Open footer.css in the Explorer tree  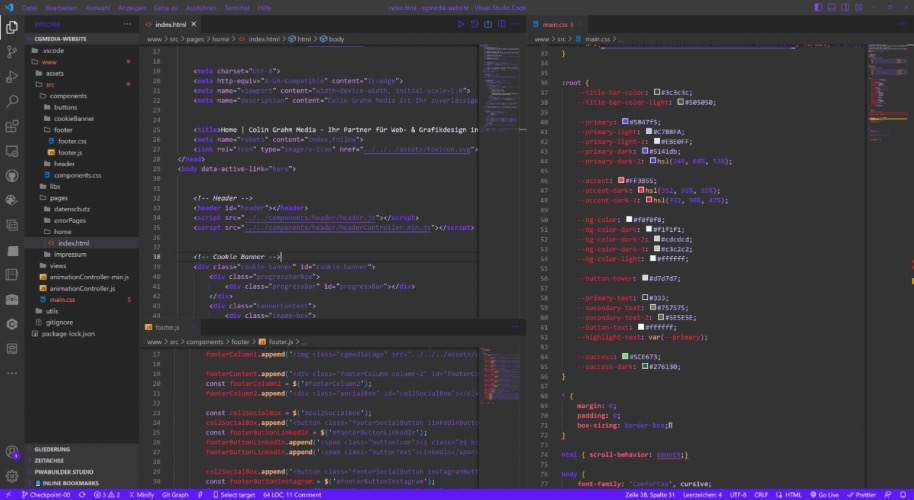click(82, 141)
